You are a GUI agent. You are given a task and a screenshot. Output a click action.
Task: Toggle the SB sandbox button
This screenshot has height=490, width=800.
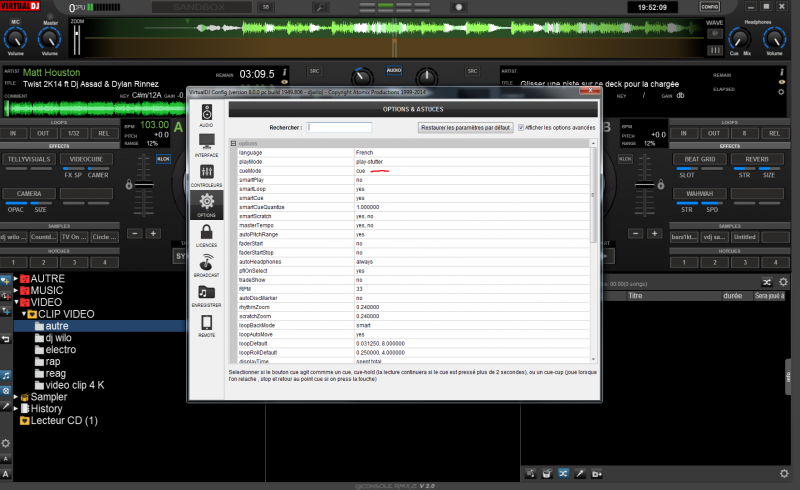(266, 7)
